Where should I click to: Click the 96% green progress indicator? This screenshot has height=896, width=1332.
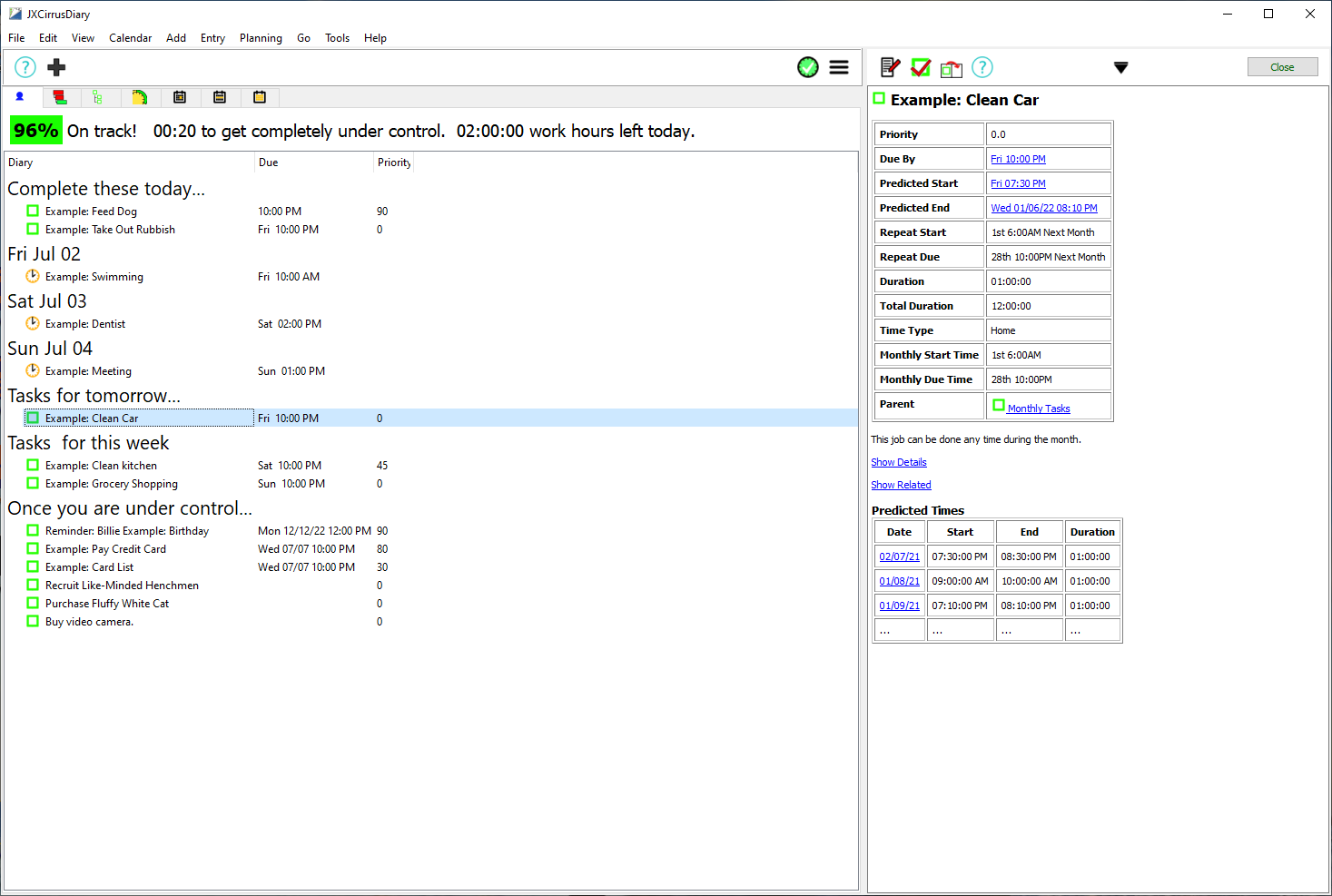36,131
